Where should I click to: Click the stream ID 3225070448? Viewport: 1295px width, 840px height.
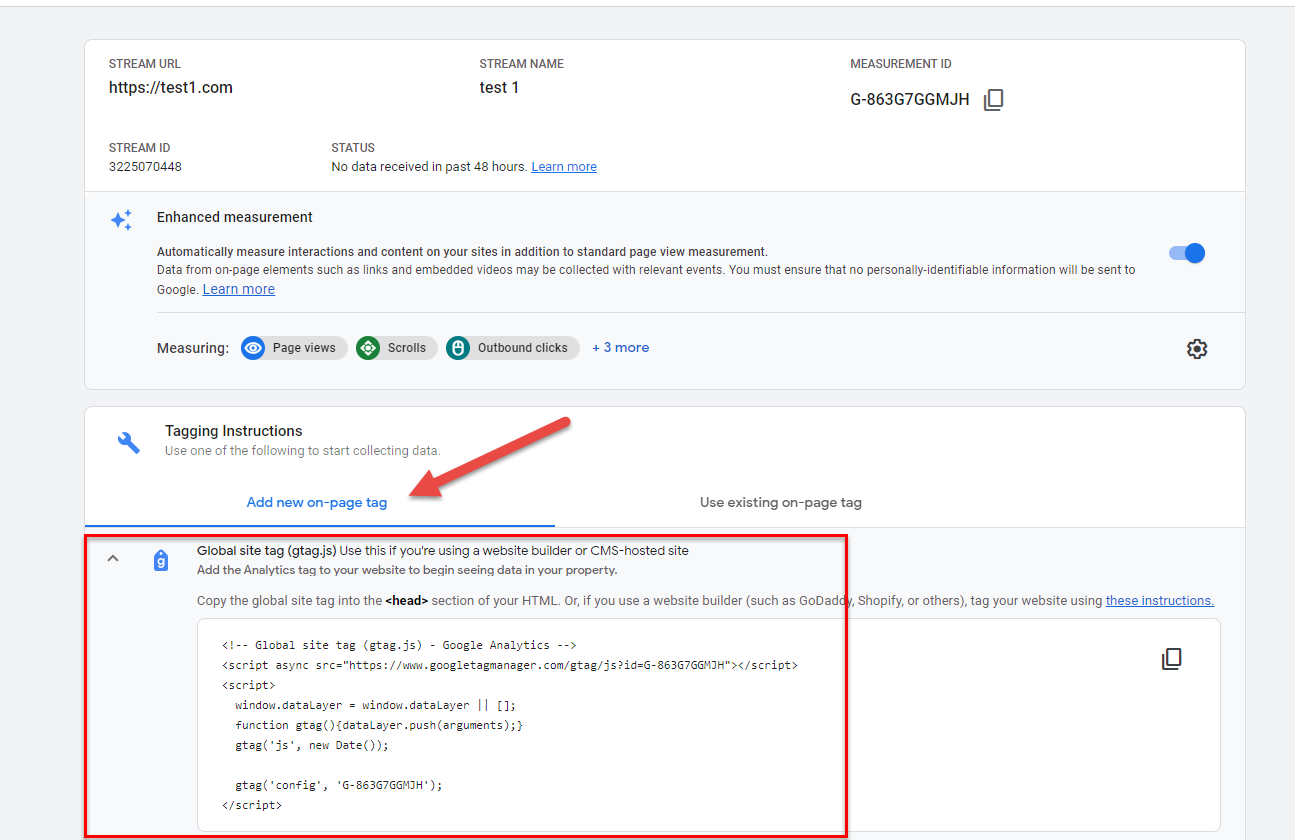(x=145, y=167)
